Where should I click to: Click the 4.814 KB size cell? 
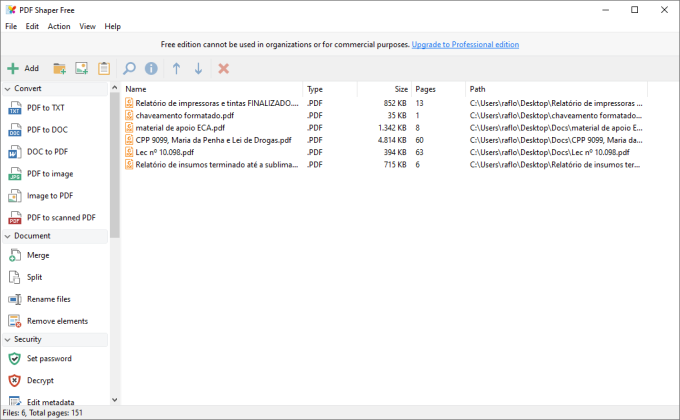pos(392,140)
